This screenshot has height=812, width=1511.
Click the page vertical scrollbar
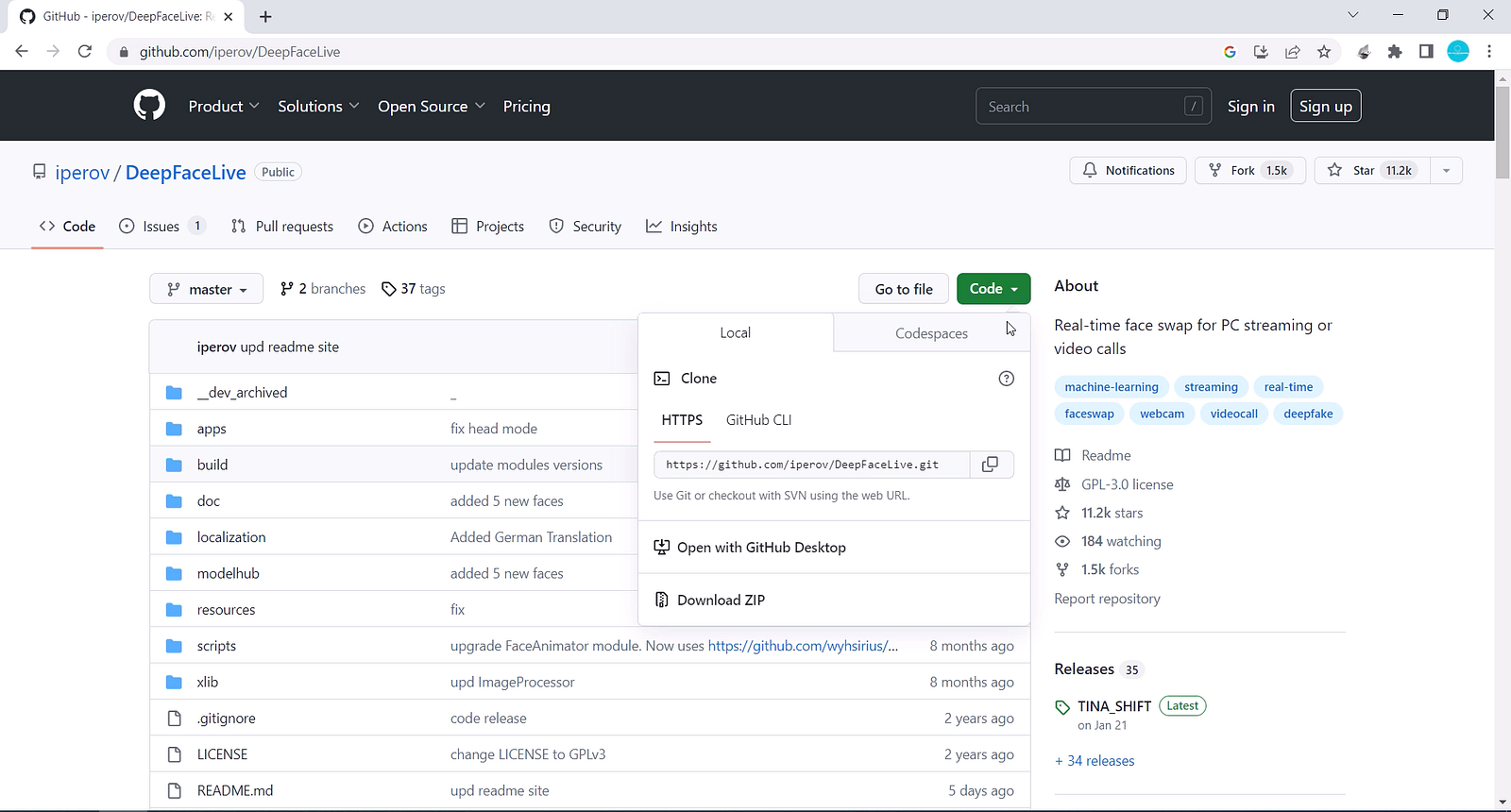click(x=1503, y=132)
